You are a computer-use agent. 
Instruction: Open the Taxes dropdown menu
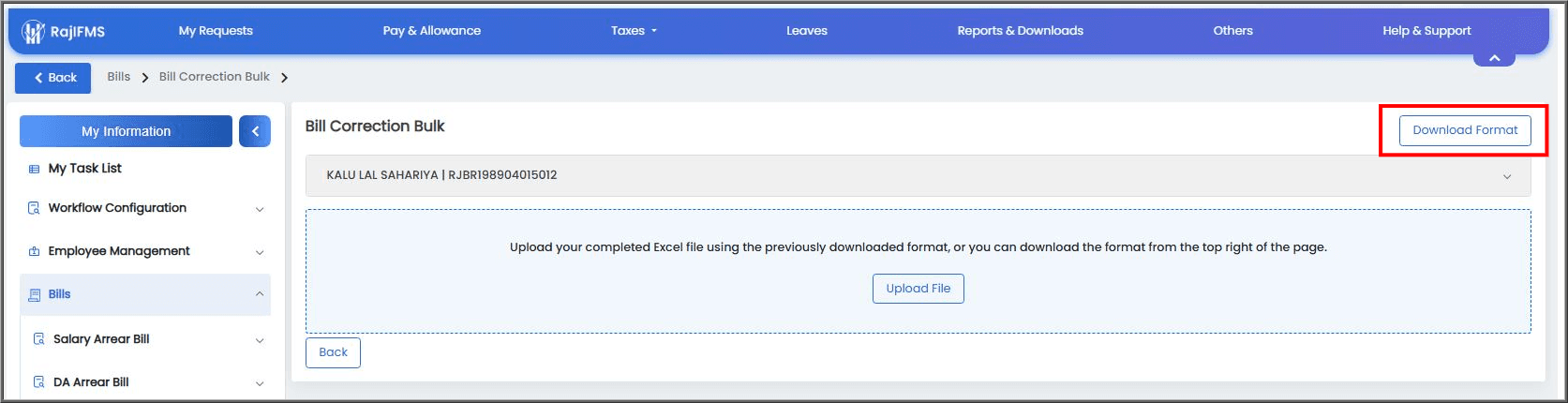(634, 31)
